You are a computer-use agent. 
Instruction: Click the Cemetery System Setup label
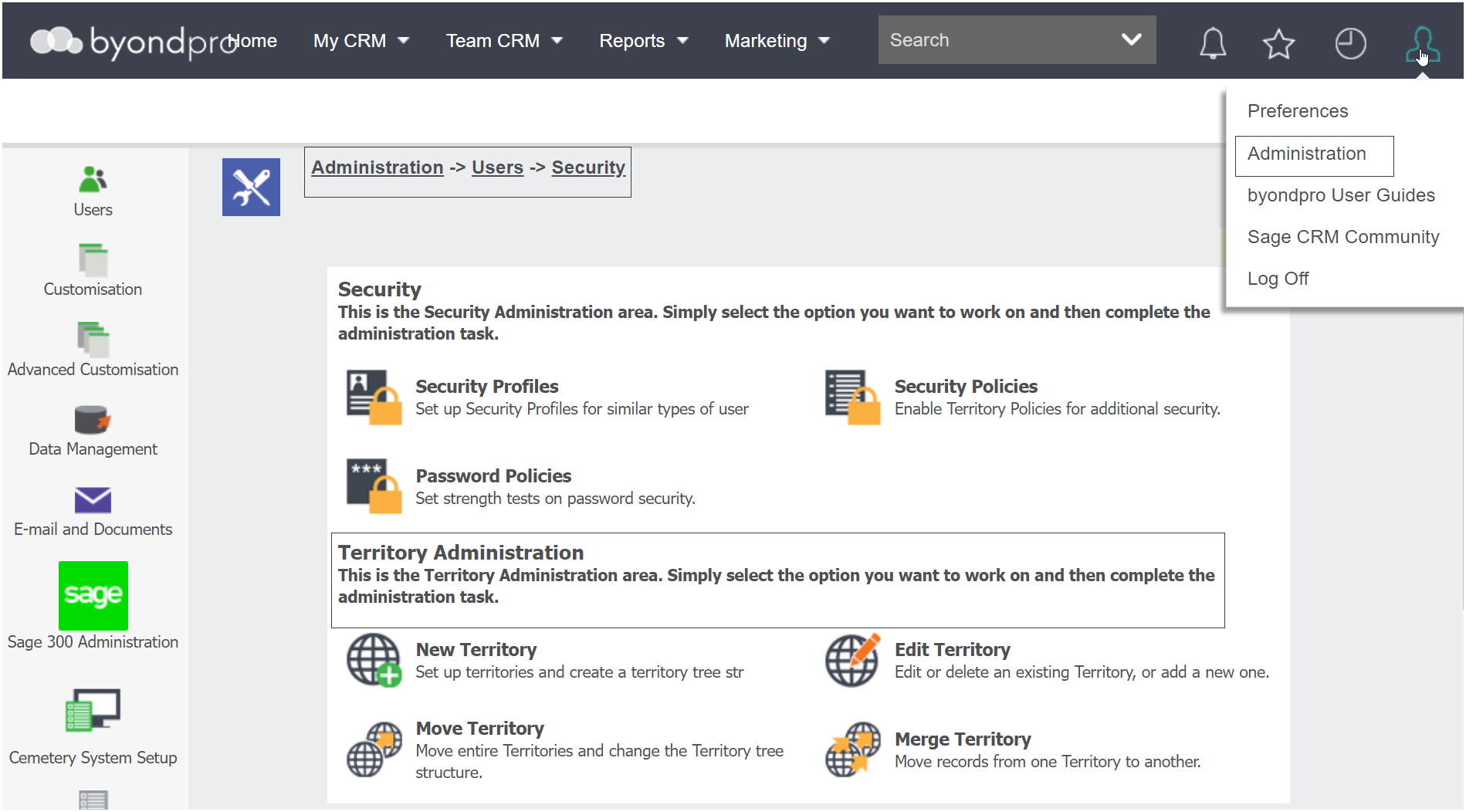(x=93, y=758)
